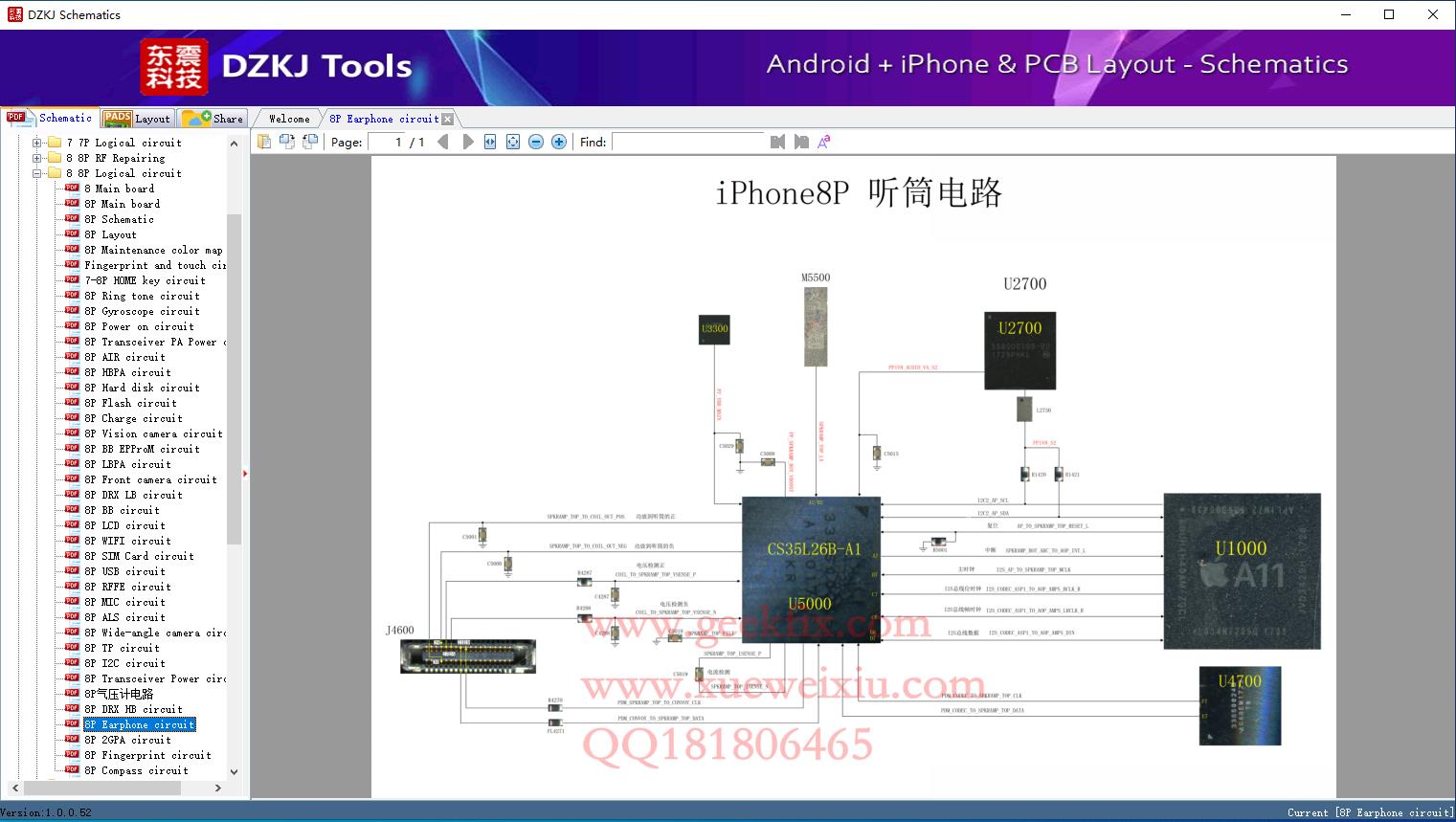This screenshot has width=1456, height=822.
Task: Open 8P Power on circuit
Action: [139, 326]
